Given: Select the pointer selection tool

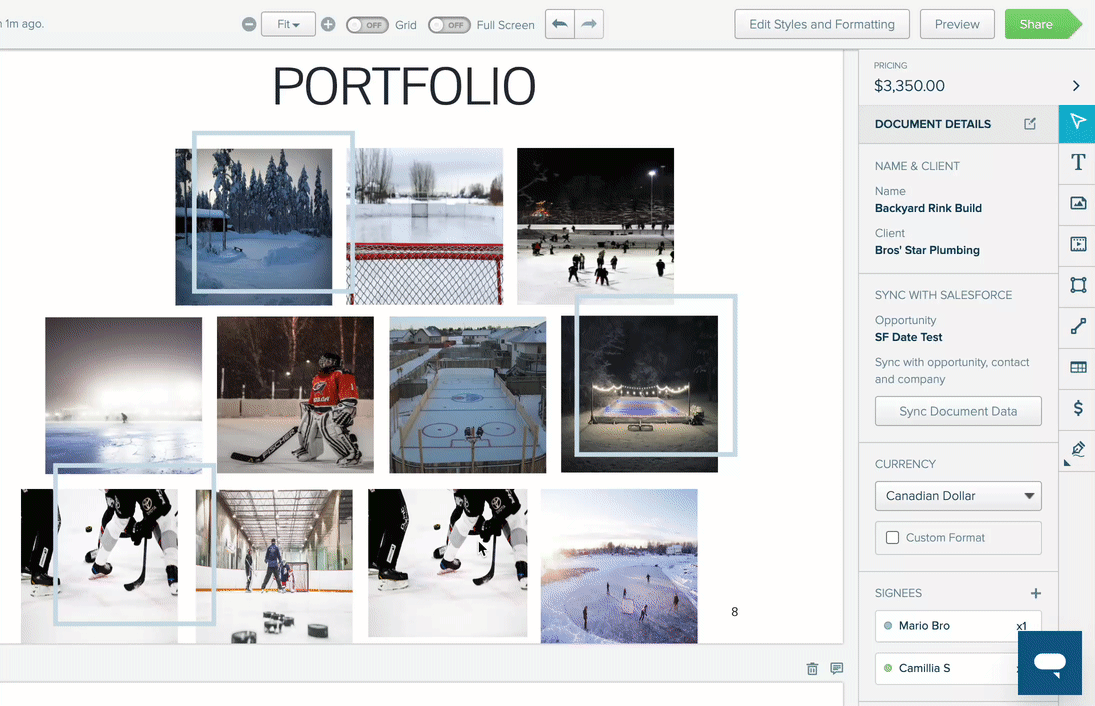Looking at the screenshot, I should click(1078, 123).
